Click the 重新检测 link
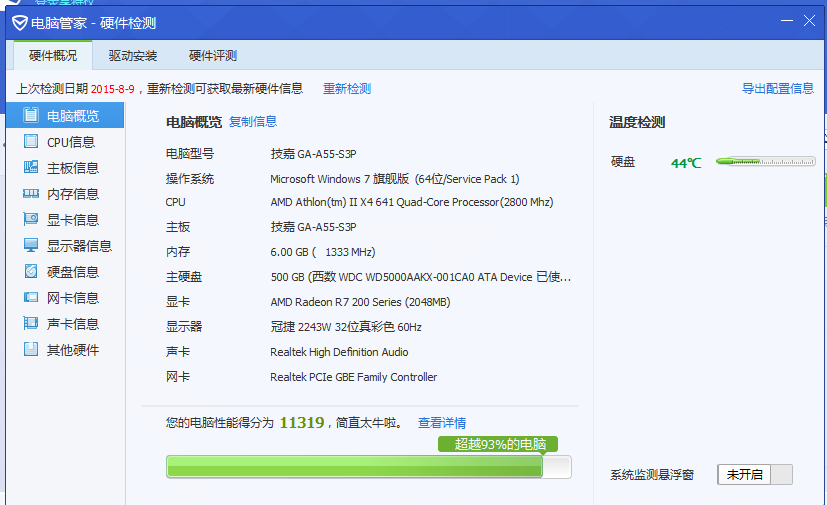 click(347, 89)
